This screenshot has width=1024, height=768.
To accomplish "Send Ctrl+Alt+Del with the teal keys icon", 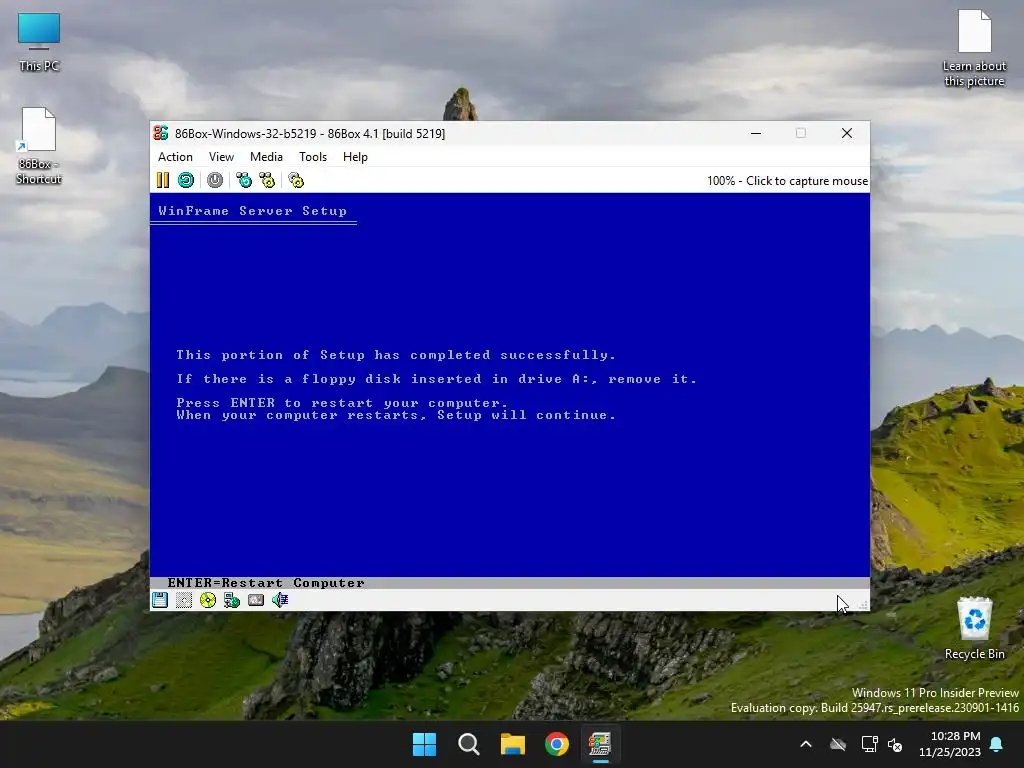I will (x=244, y=180).
